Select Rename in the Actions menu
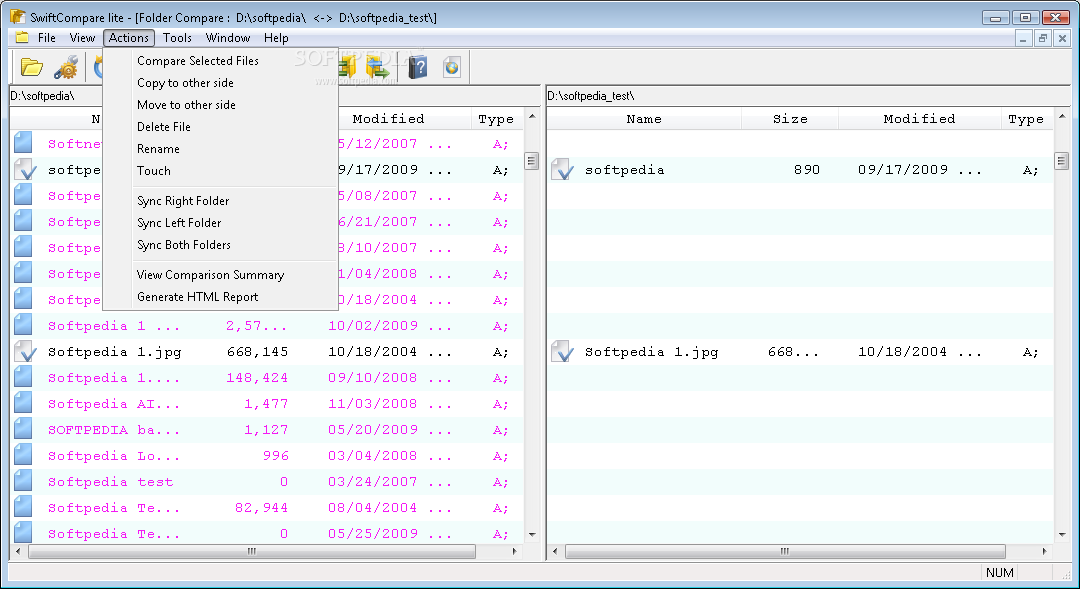 point(220,149)
